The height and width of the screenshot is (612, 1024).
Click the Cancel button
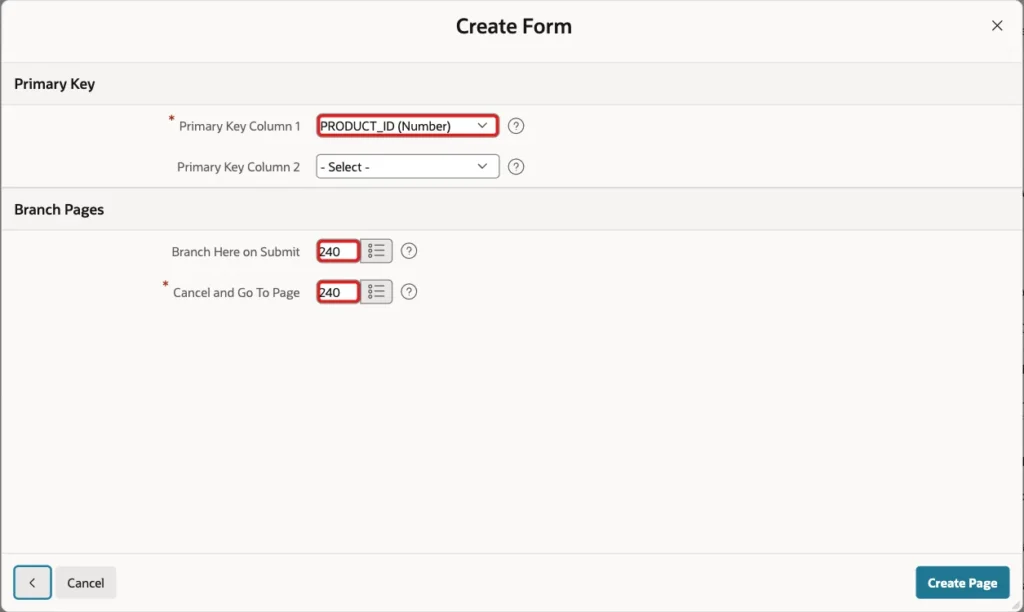tap(86, 583)
